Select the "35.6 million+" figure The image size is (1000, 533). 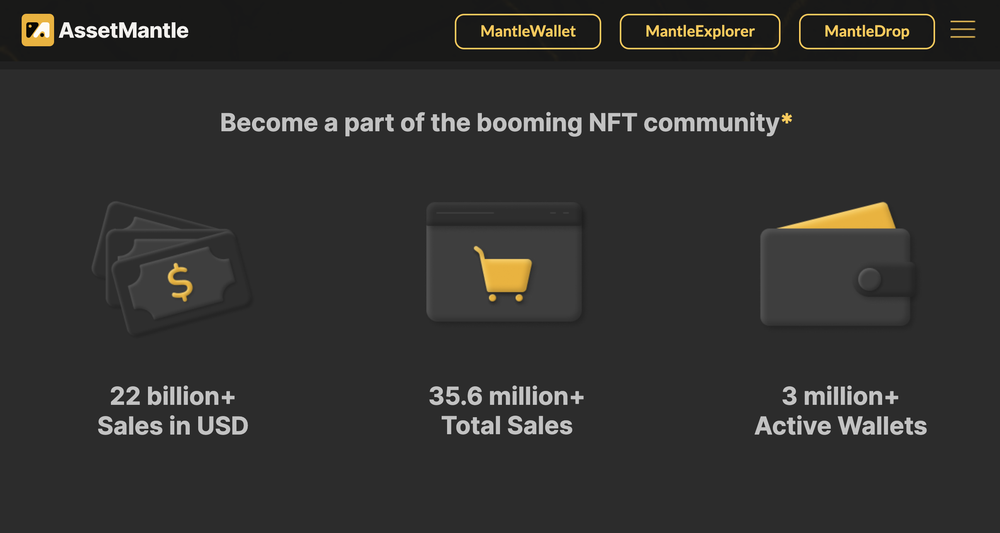pos(506,396)
